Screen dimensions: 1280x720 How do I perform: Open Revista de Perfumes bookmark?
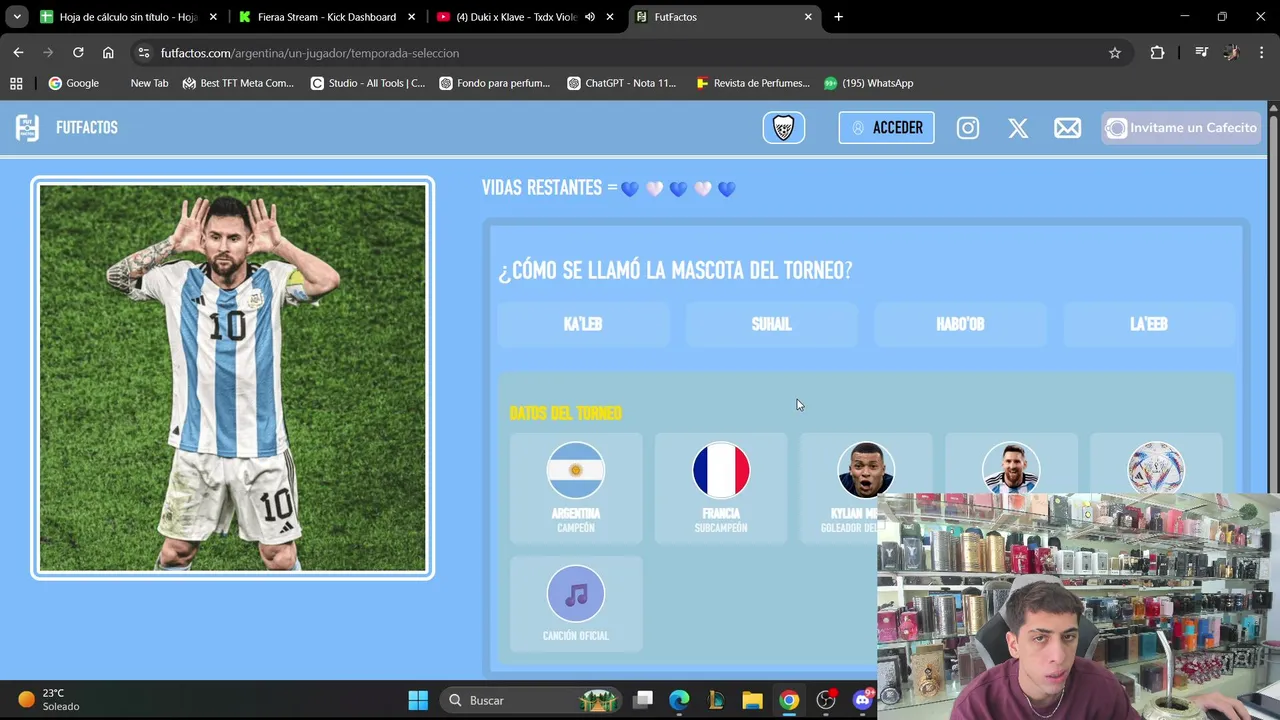tap(753, 83)
